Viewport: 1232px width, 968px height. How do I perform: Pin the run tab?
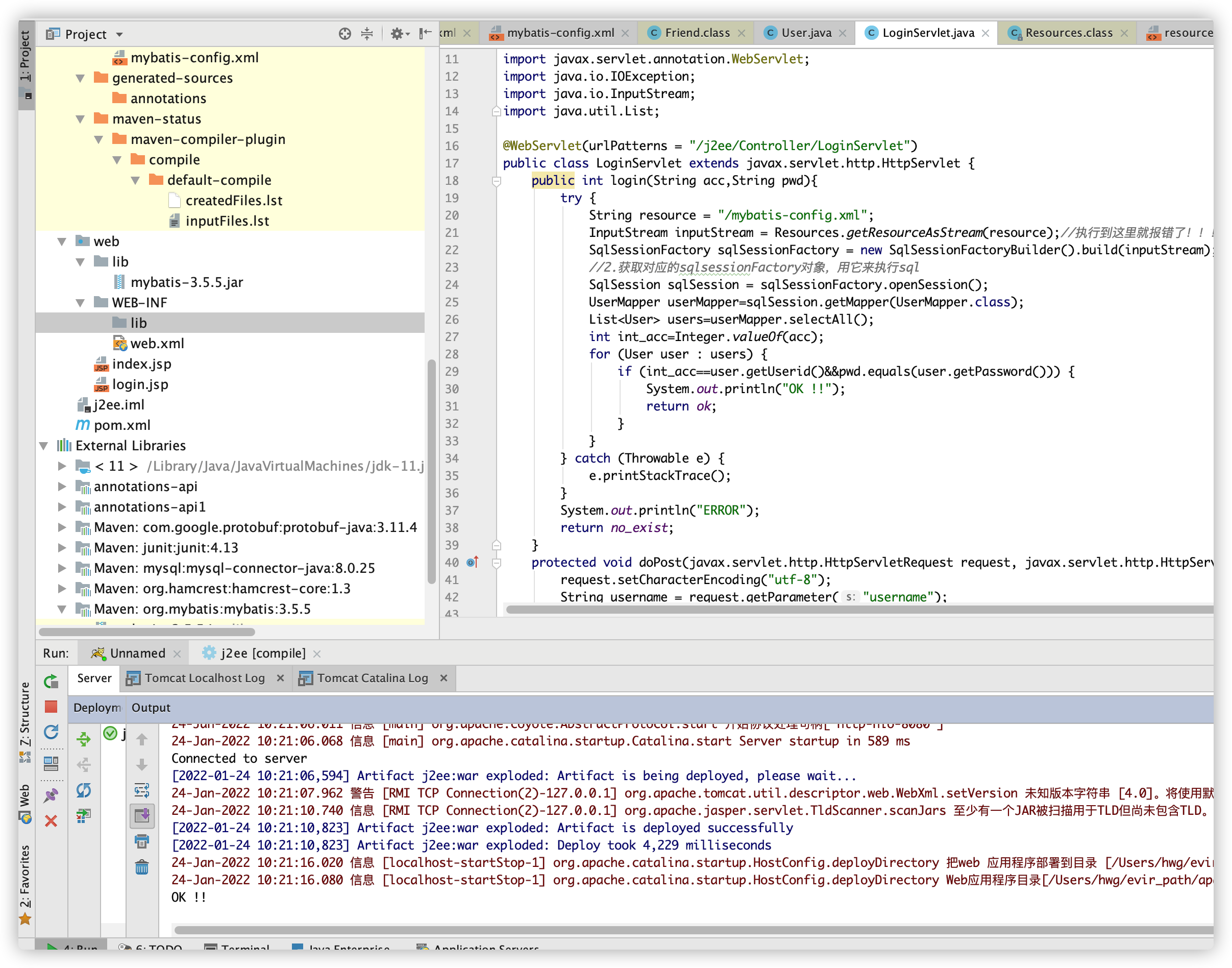click(51, 795)
